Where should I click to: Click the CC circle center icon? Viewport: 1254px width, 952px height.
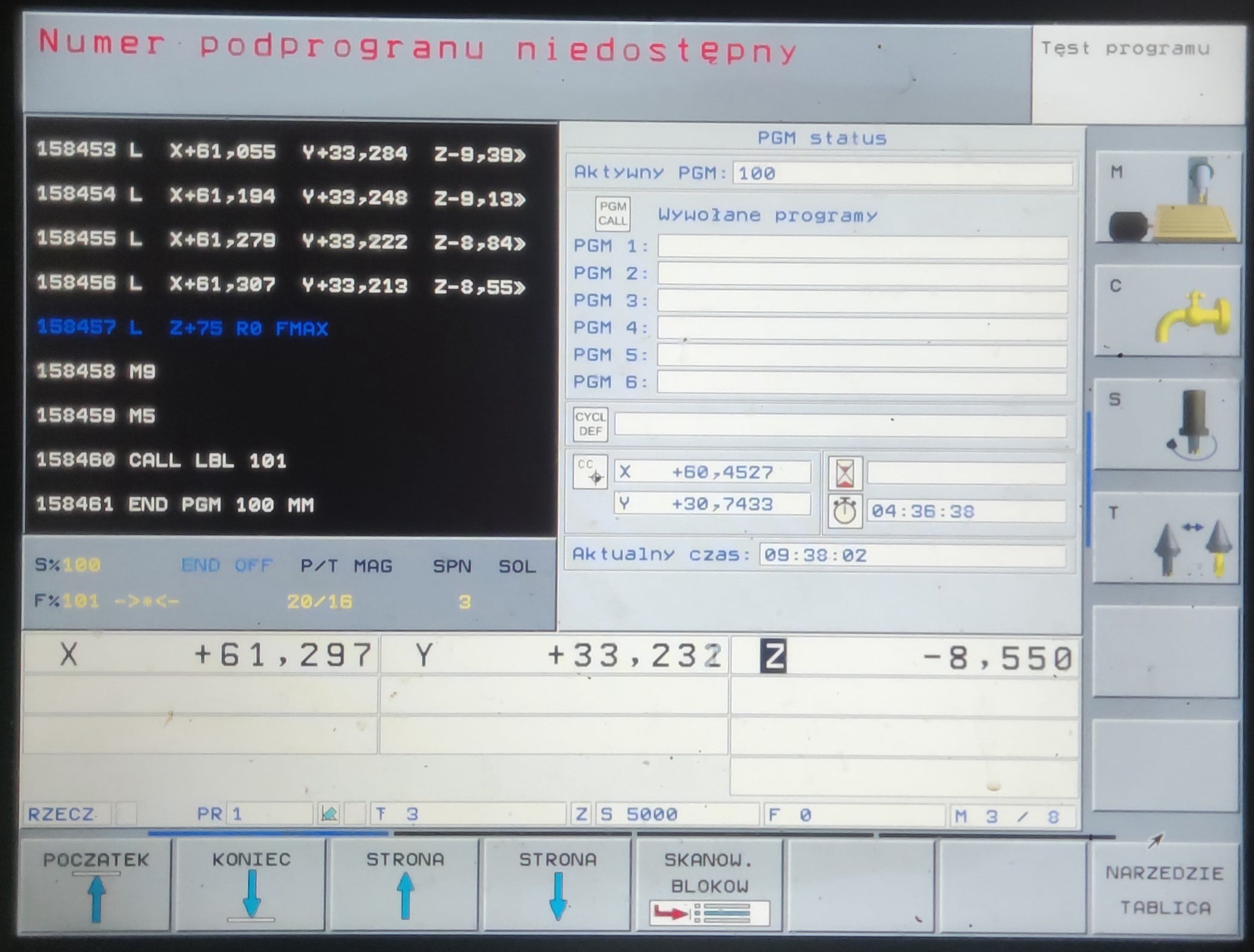click(590, 472)
